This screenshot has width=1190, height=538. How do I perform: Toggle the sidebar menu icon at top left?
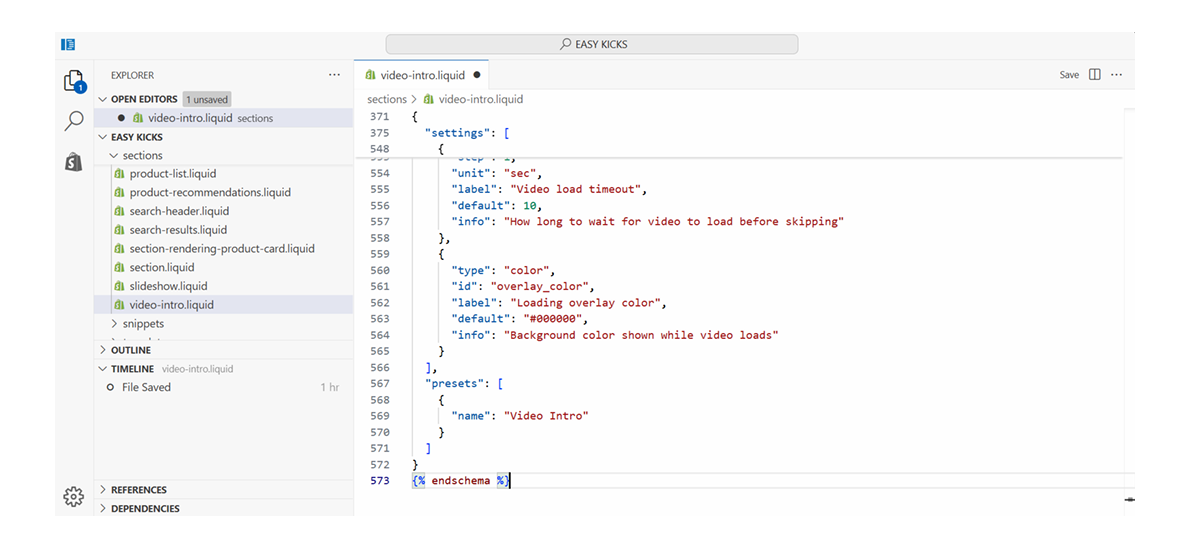point(68,44)
